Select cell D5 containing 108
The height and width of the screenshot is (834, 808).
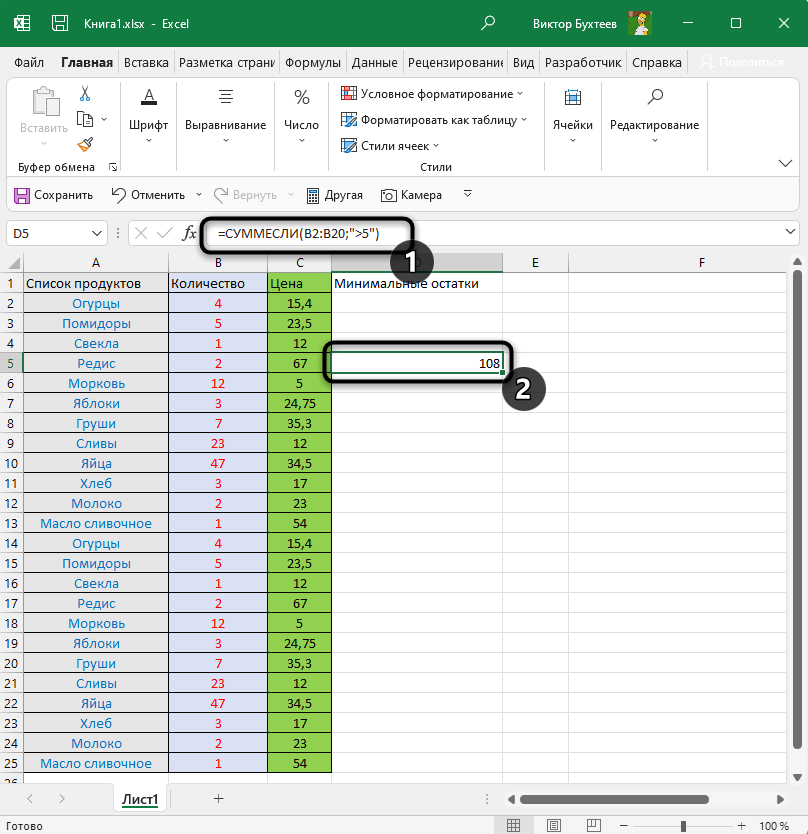pyautogui.click(x=416, y=363)
